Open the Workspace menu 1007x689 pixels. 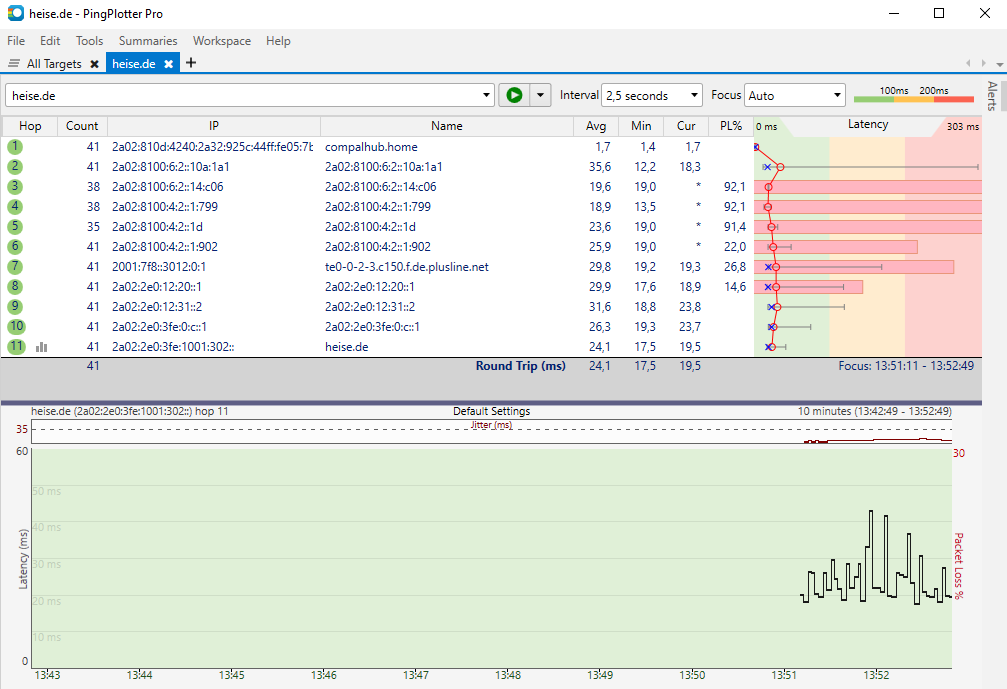coord(221,41)
